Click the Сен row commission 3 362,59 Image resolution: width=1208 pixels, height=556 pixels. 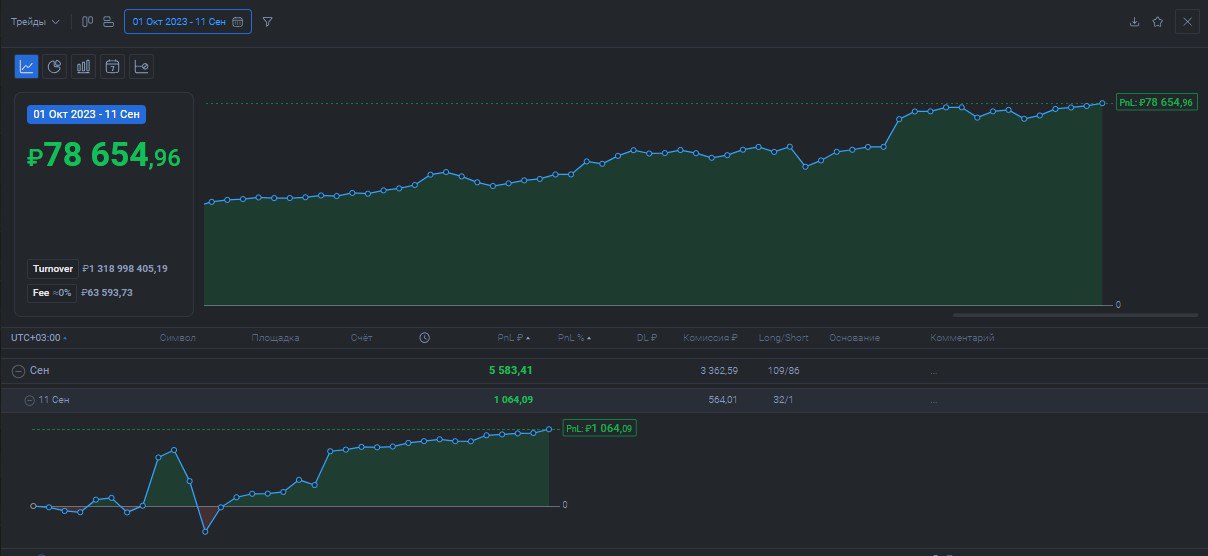(x=718, y=371)
